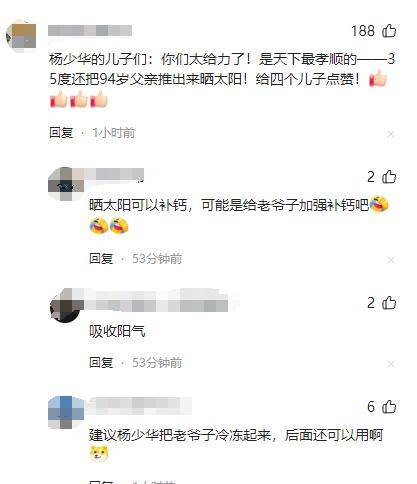
Task: Like the reply about 晒太阳可以补钙
Action: coord(389,177)
